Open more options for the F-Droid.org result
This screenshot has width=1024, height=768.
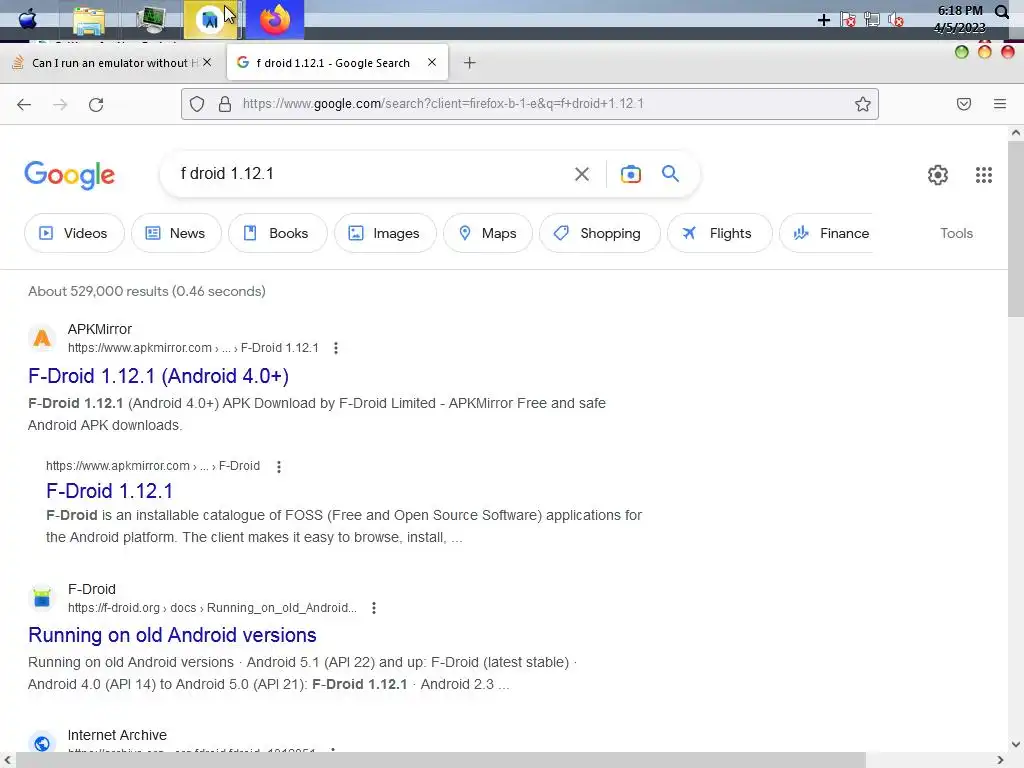(374, 608)
